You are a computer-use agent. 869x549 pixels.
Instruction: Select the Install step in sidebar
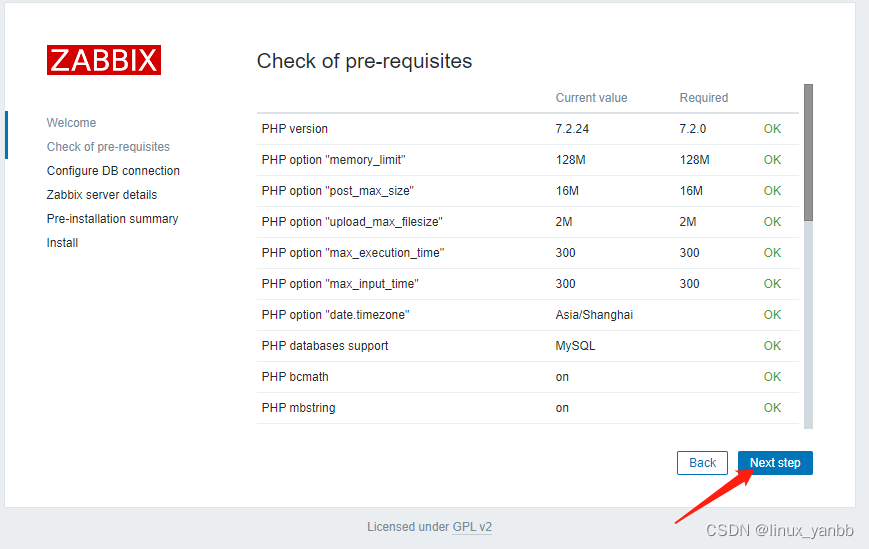tap(62, 243)
